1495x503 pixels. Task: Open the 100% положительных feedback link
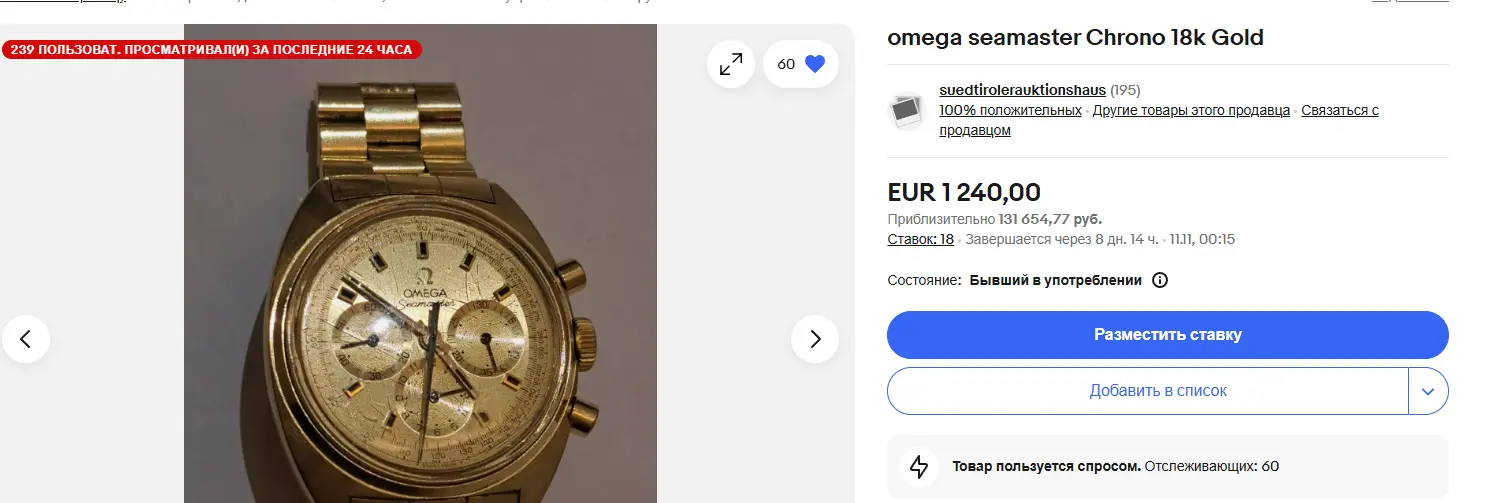[x=1010, y=110]
